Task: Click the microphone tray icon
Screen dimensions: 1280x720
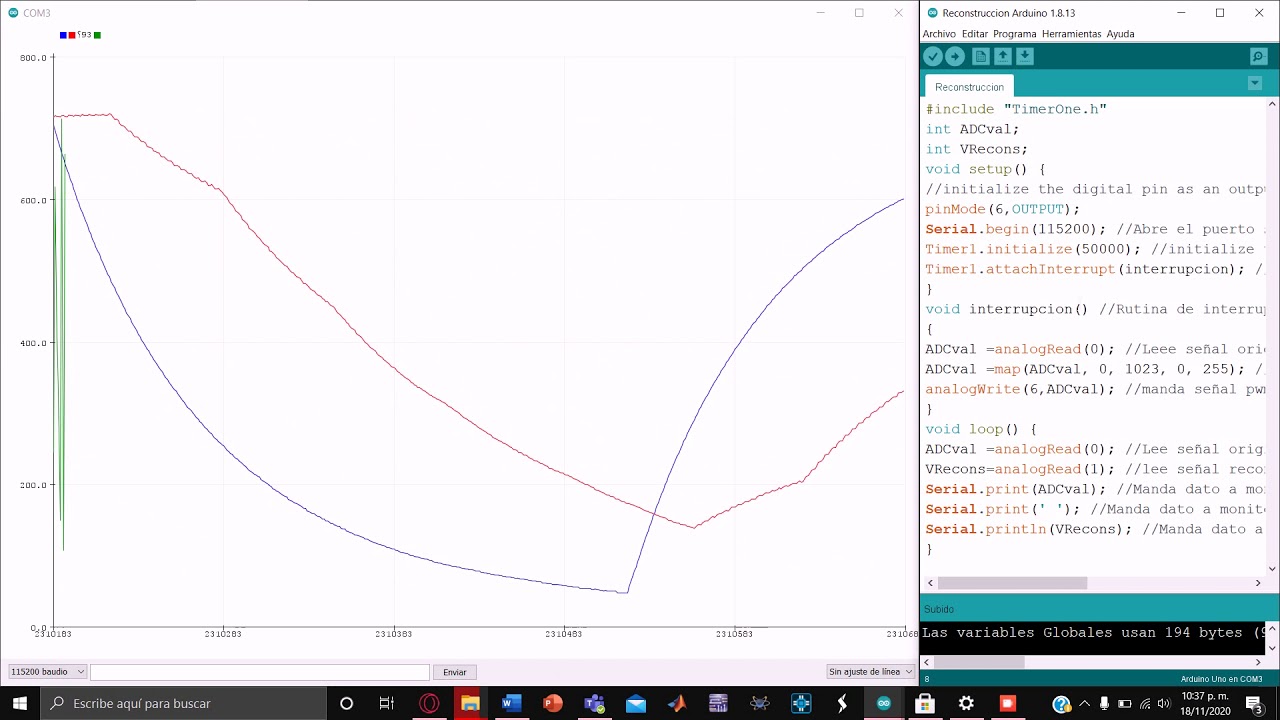Action: tap(1104, 704)
